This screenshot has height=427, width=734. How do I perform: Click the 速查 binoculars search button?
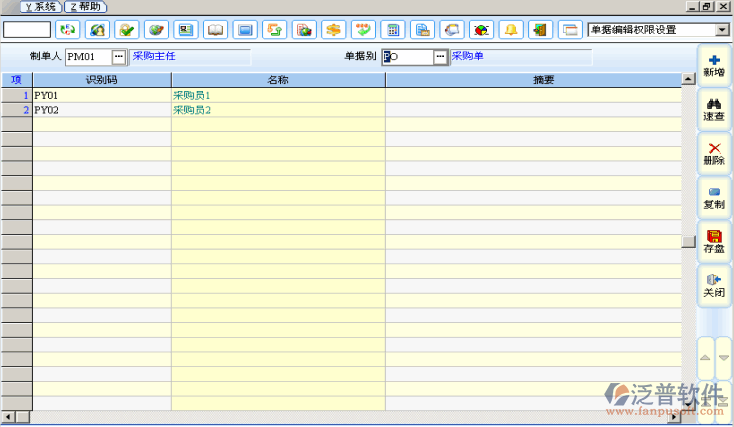click(x=714, y=109)
